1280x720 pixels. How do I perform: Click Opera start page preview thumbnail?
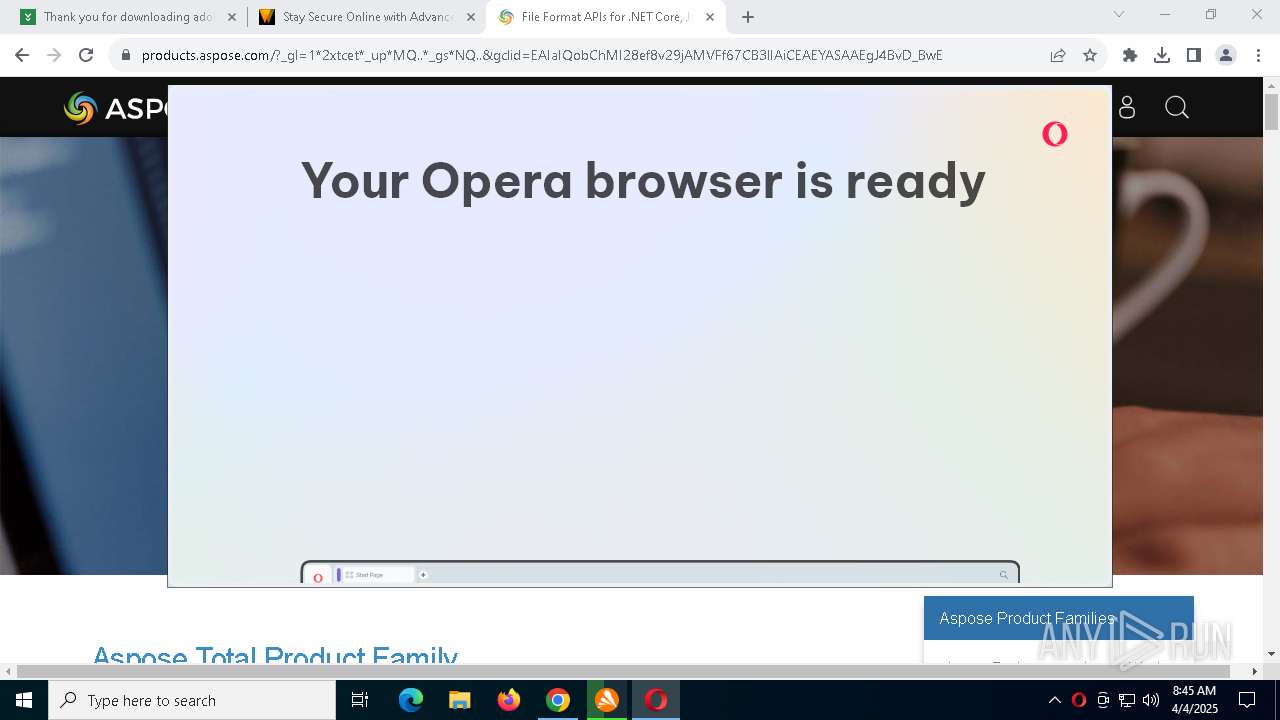660,573
